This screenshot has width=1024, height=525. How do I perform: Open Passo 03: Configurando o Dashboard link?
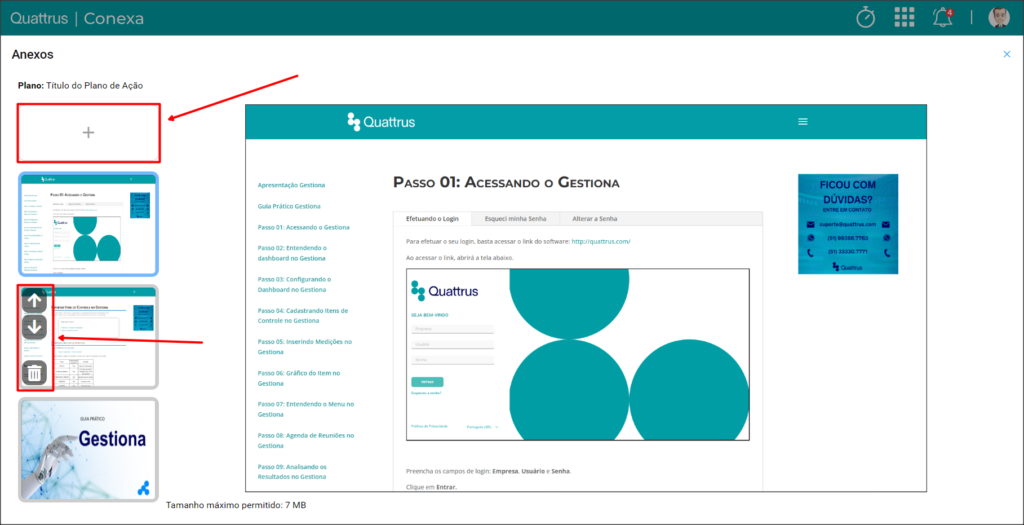295,284
